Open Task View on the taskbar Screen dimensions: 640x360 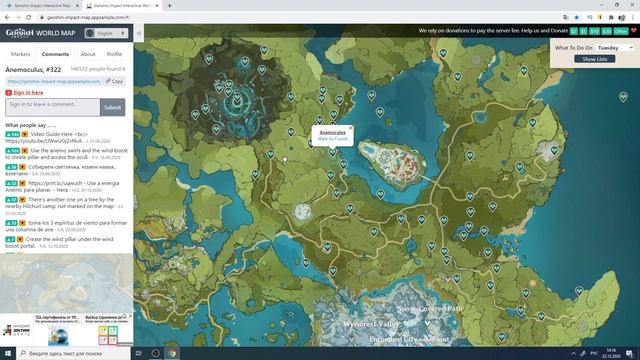point(138,353)
